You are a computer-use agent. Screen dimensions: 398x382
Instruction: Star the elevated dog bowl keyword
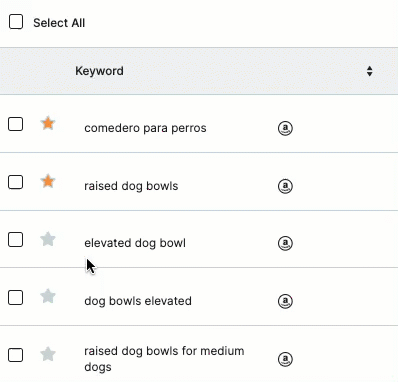(x=48, y=239)
